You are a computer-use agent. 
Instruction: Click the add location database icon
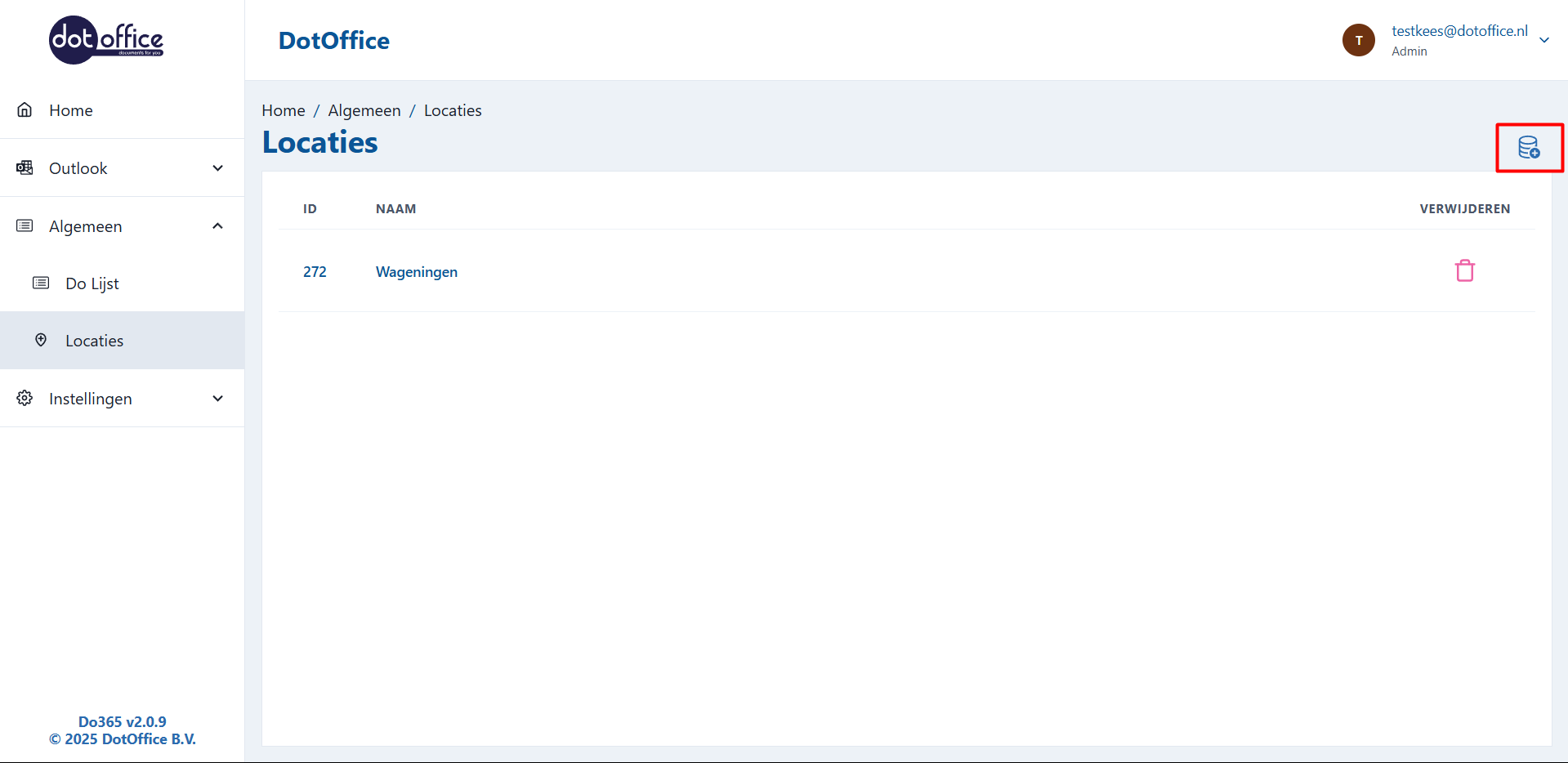pos(1529,148)
